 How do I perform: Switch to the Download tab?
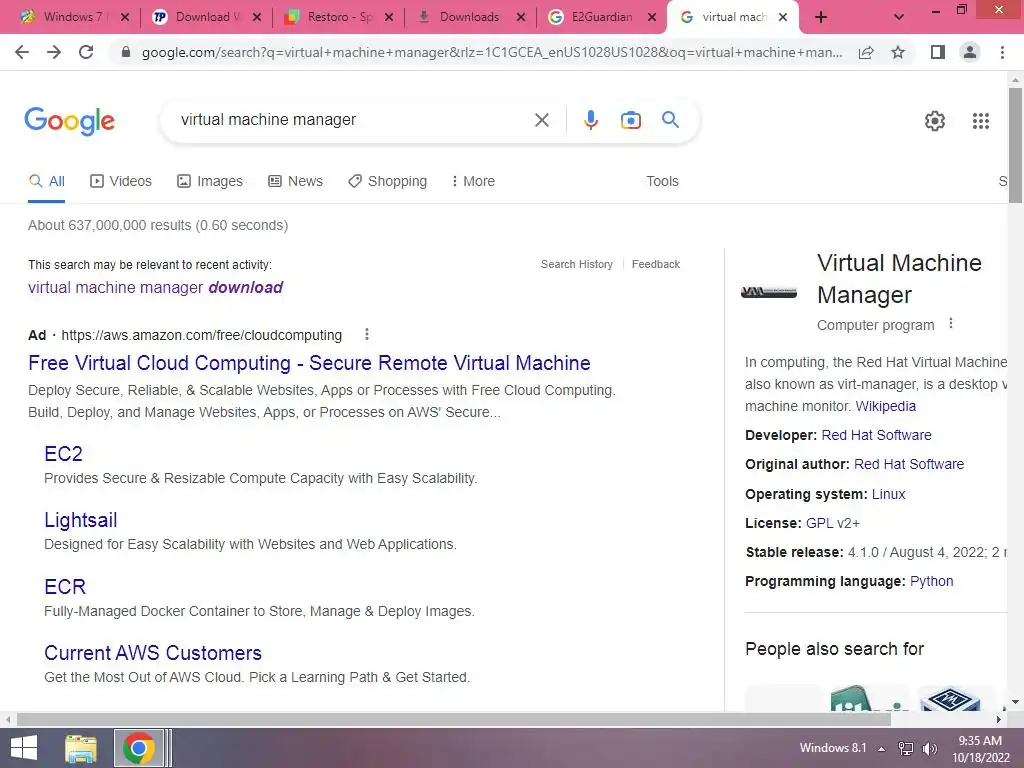(x=206, y=18)
